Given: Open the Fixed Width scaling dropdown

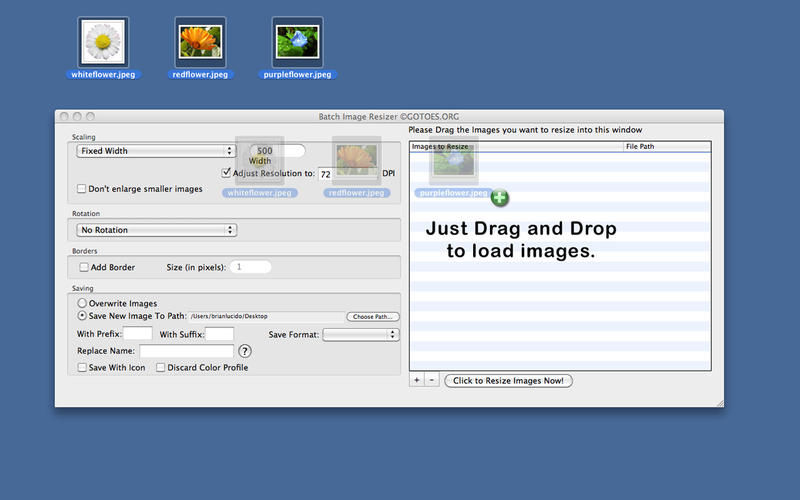Looking at the screenshot, I should coord(155,151).
